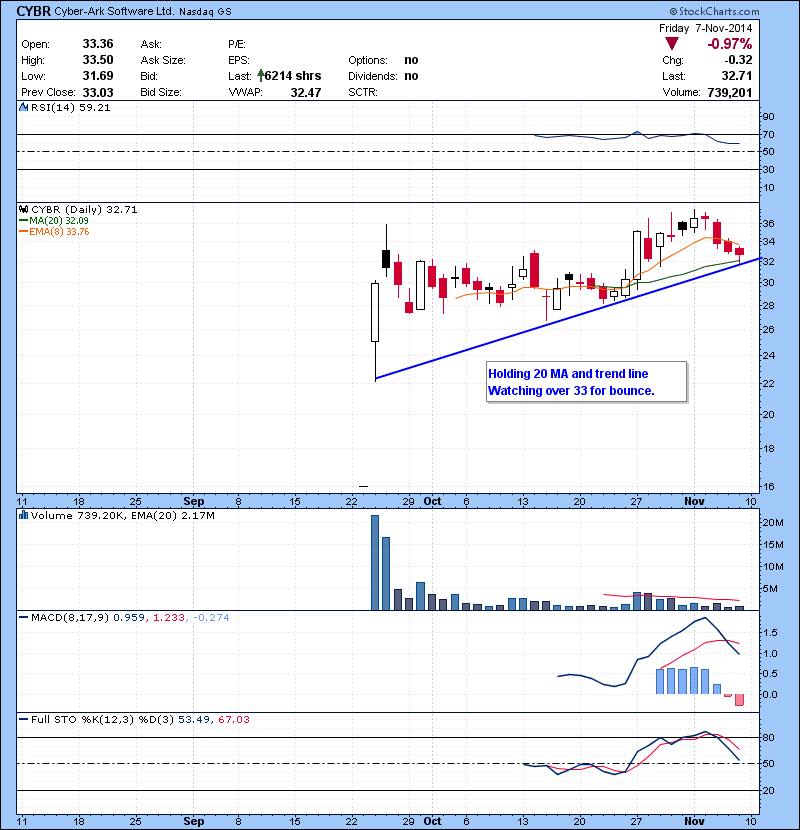Click the volume bars icon beside Volume 739.20K
800x830 pixels.
pos(23,515)
